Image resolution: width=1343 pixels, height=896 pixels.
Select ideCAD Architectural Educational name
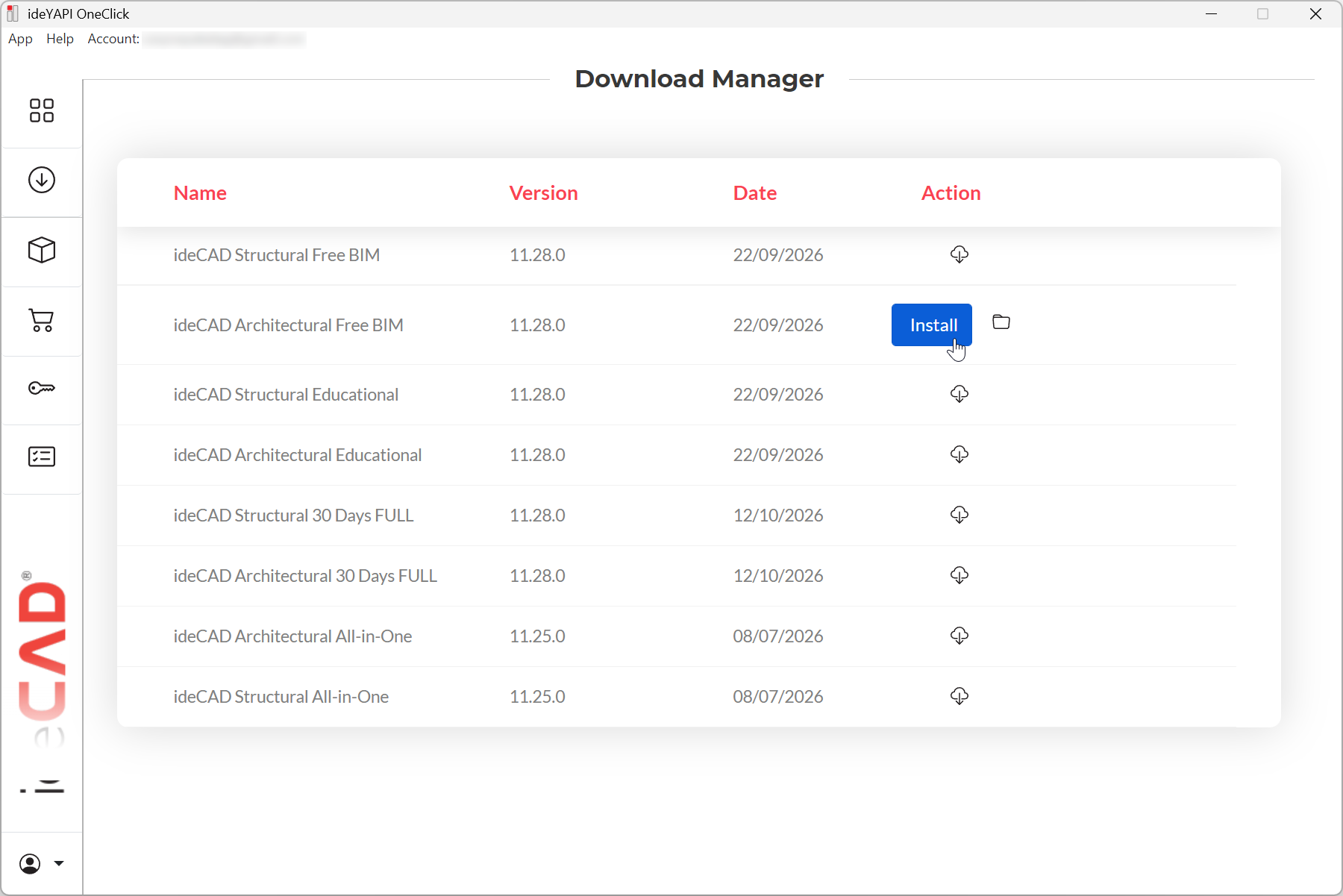click(298, 455)
